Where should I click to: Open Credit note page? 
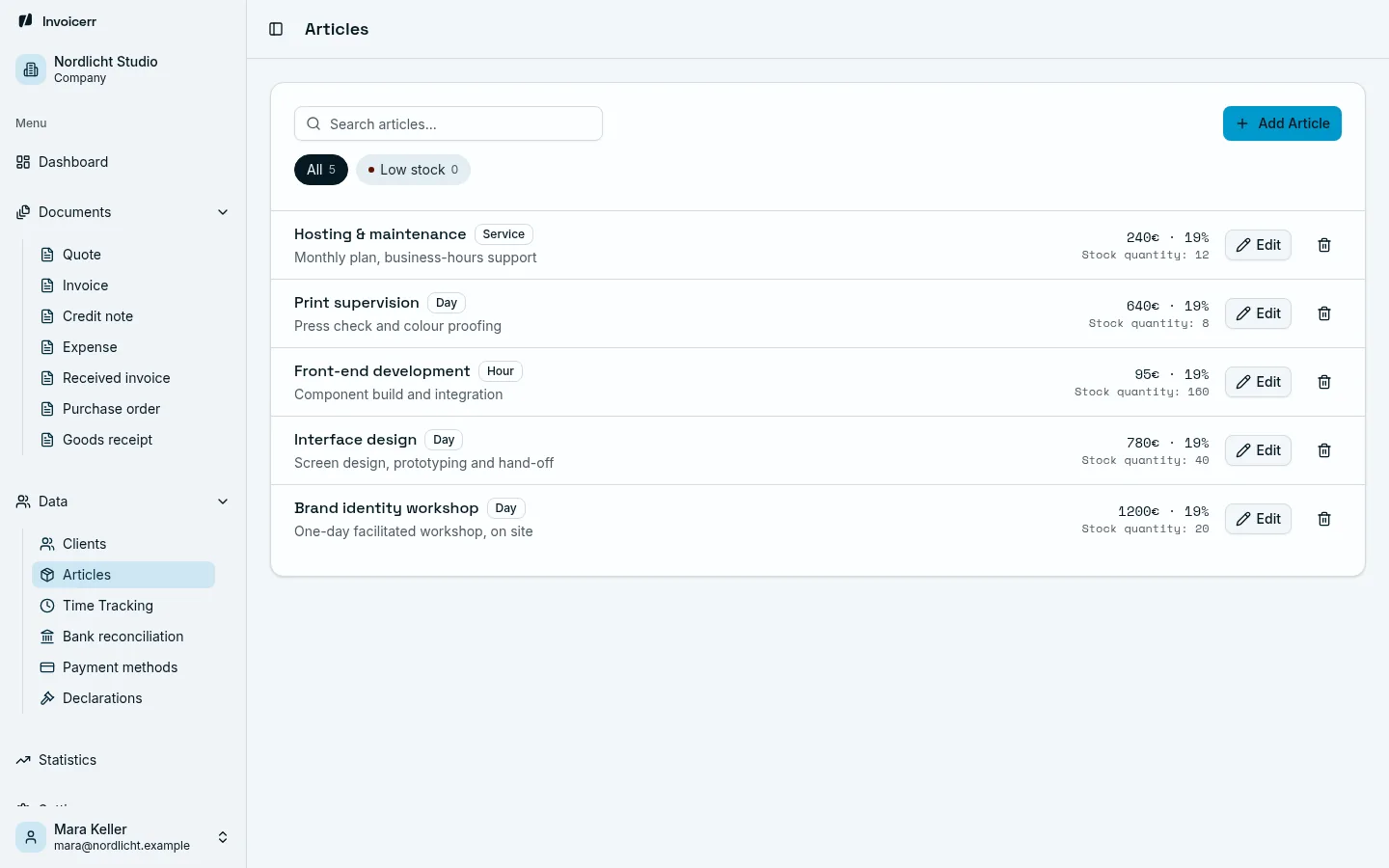click(123, 316)
